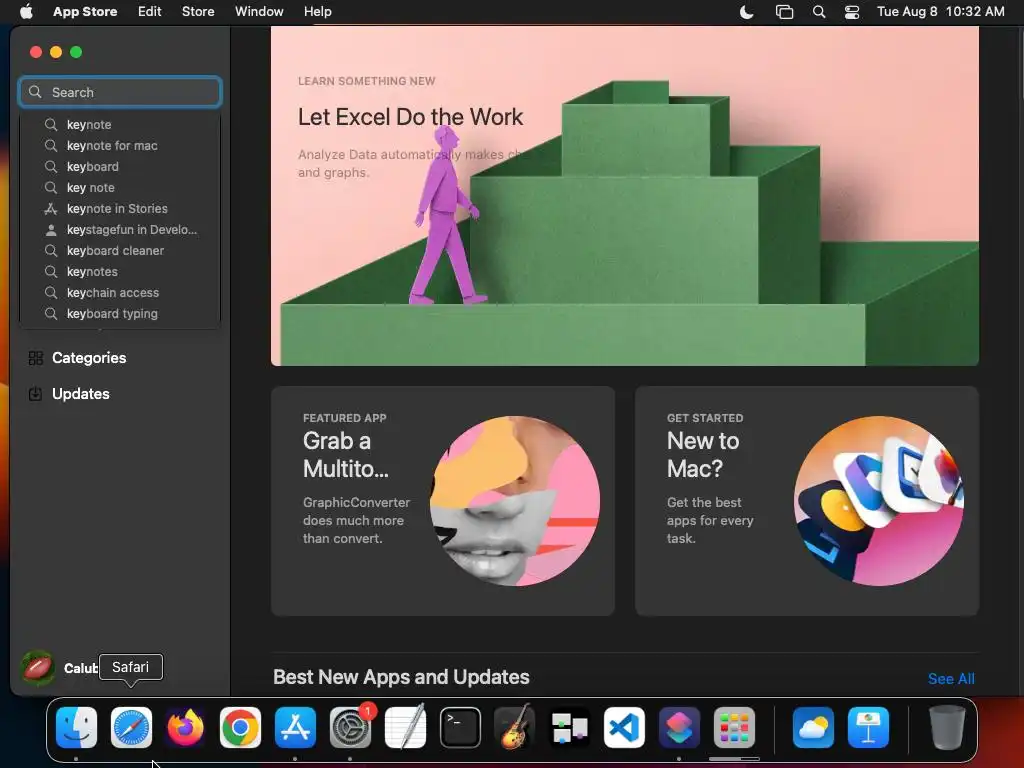
Task: Click the date and time in menu bar
Action: click(x=940, y=12)
